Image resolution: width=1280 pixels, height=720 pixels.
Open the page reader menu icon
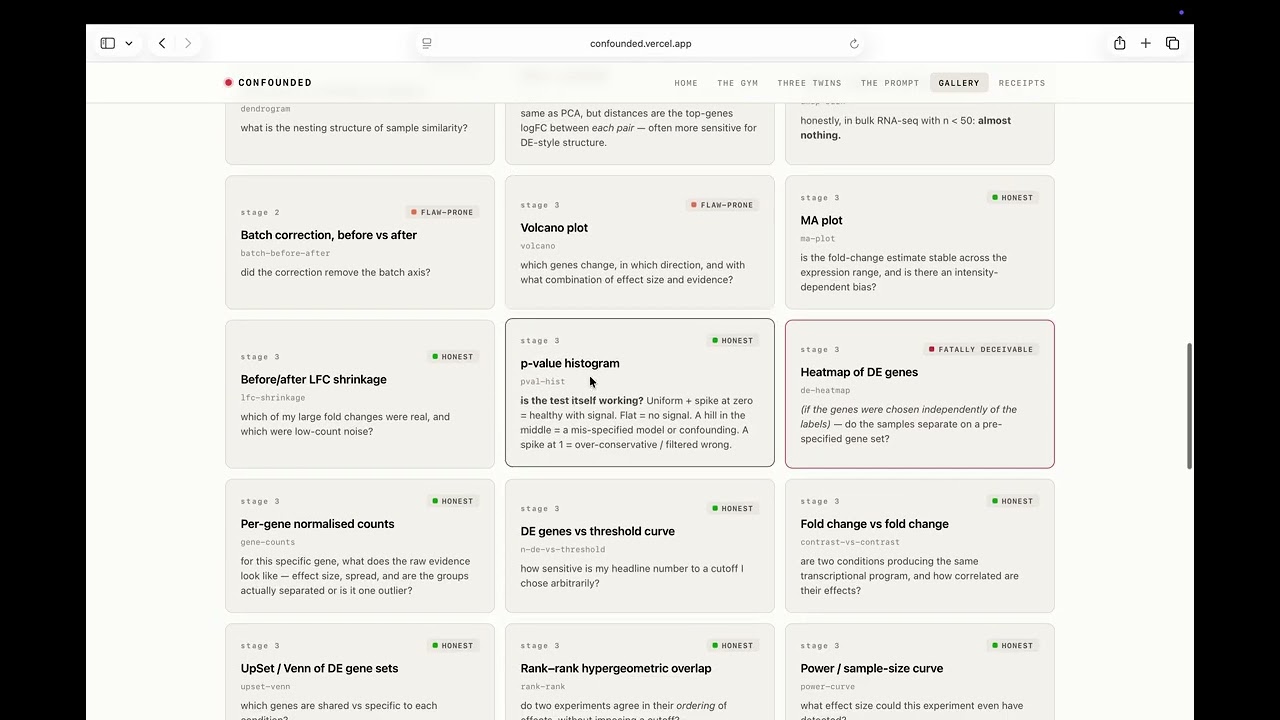(x=427, y=43)
